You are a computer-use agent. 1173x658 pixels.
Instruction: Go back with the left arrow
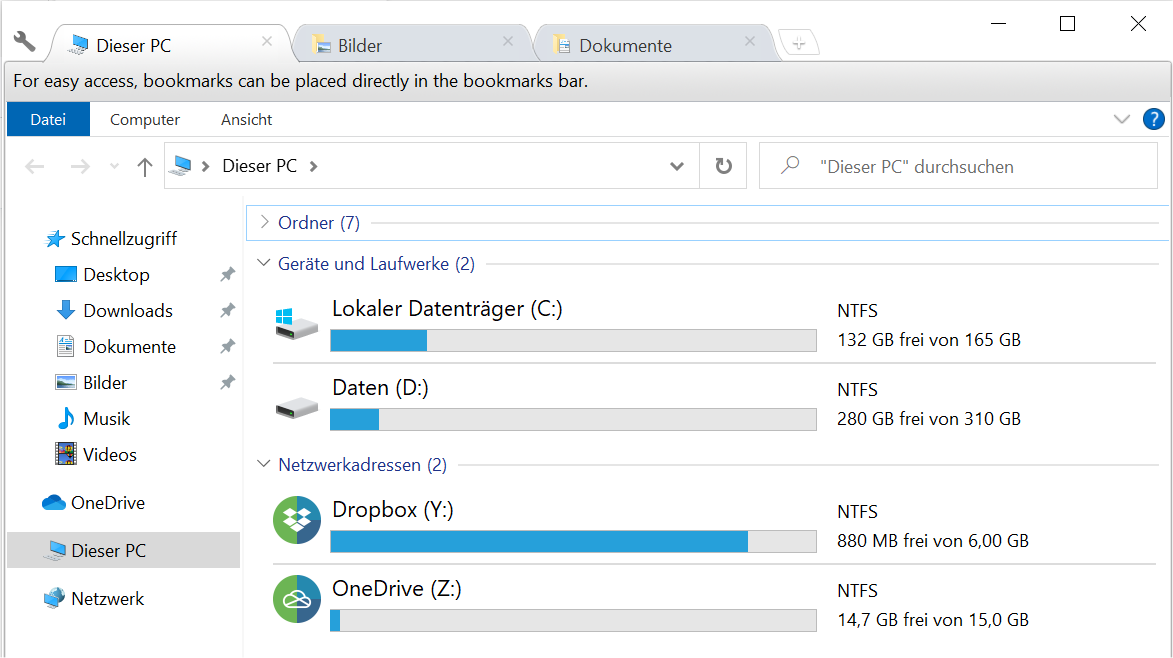pos(34,166)
